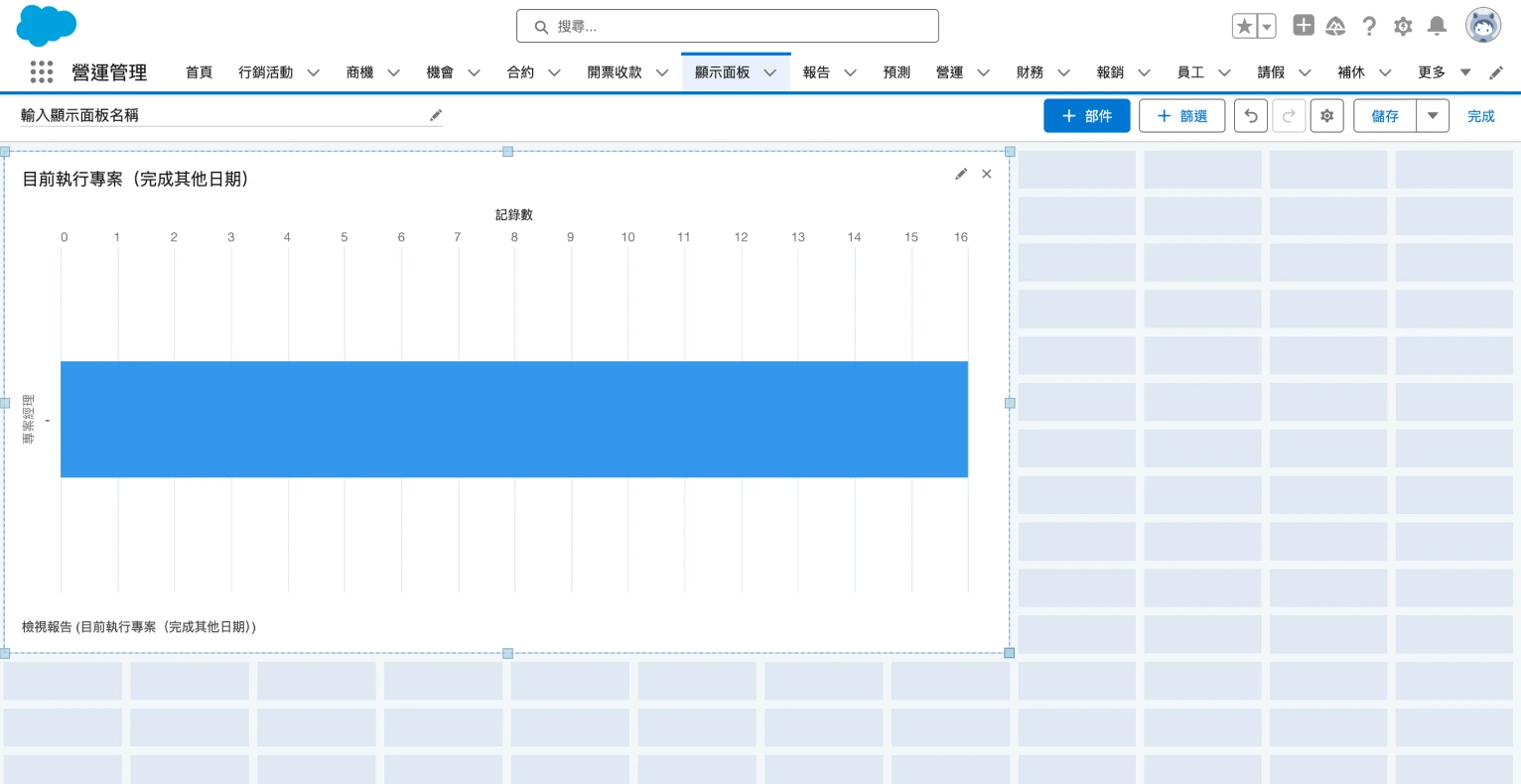Viewport: 1521px width, 784px height.
Task: Undo the last dashboard change
Action: (1251, 116)
